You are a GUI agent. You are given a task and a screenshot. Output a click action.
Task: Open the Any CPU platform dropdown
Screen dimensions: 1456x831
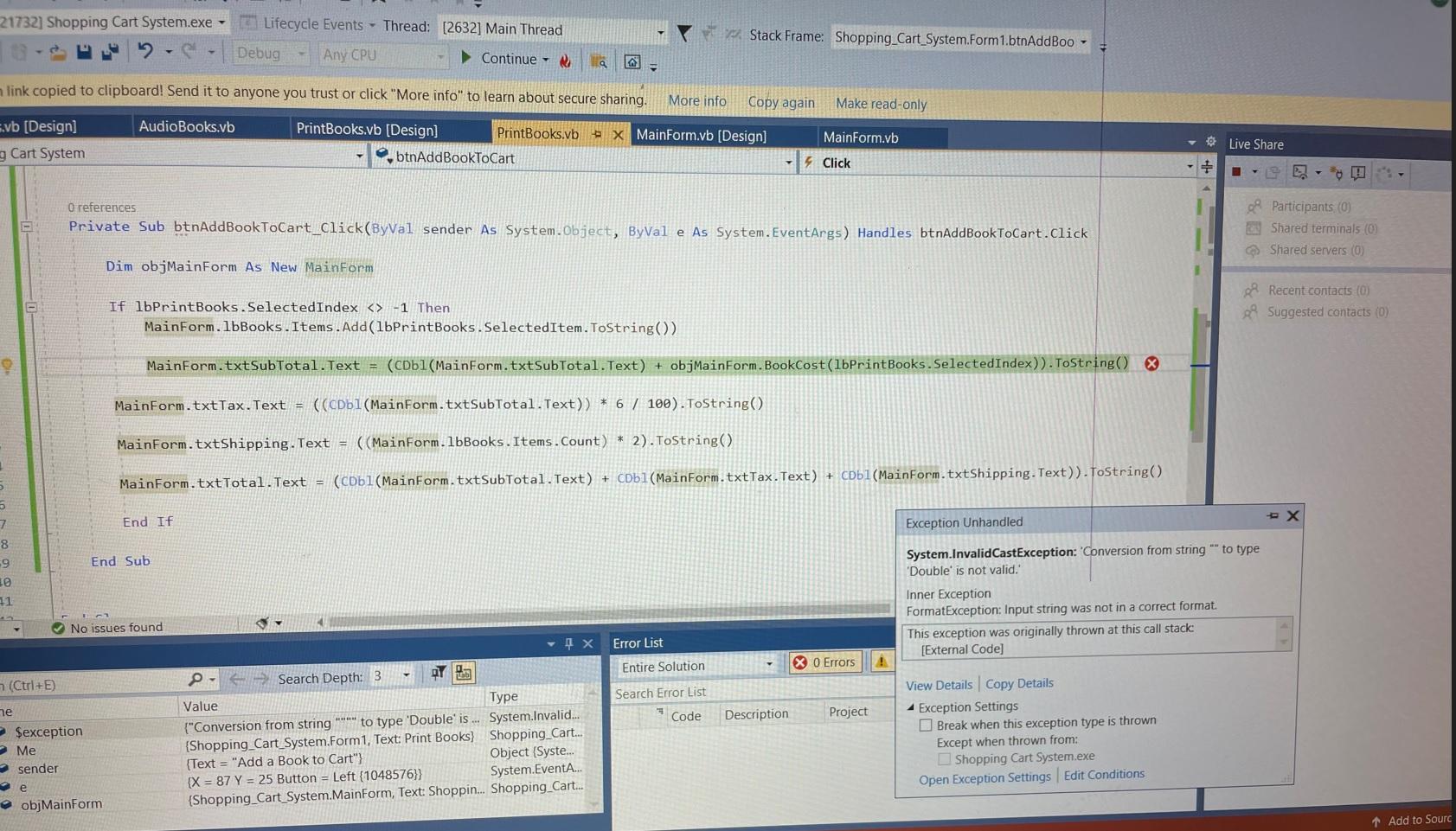[440, 56]
